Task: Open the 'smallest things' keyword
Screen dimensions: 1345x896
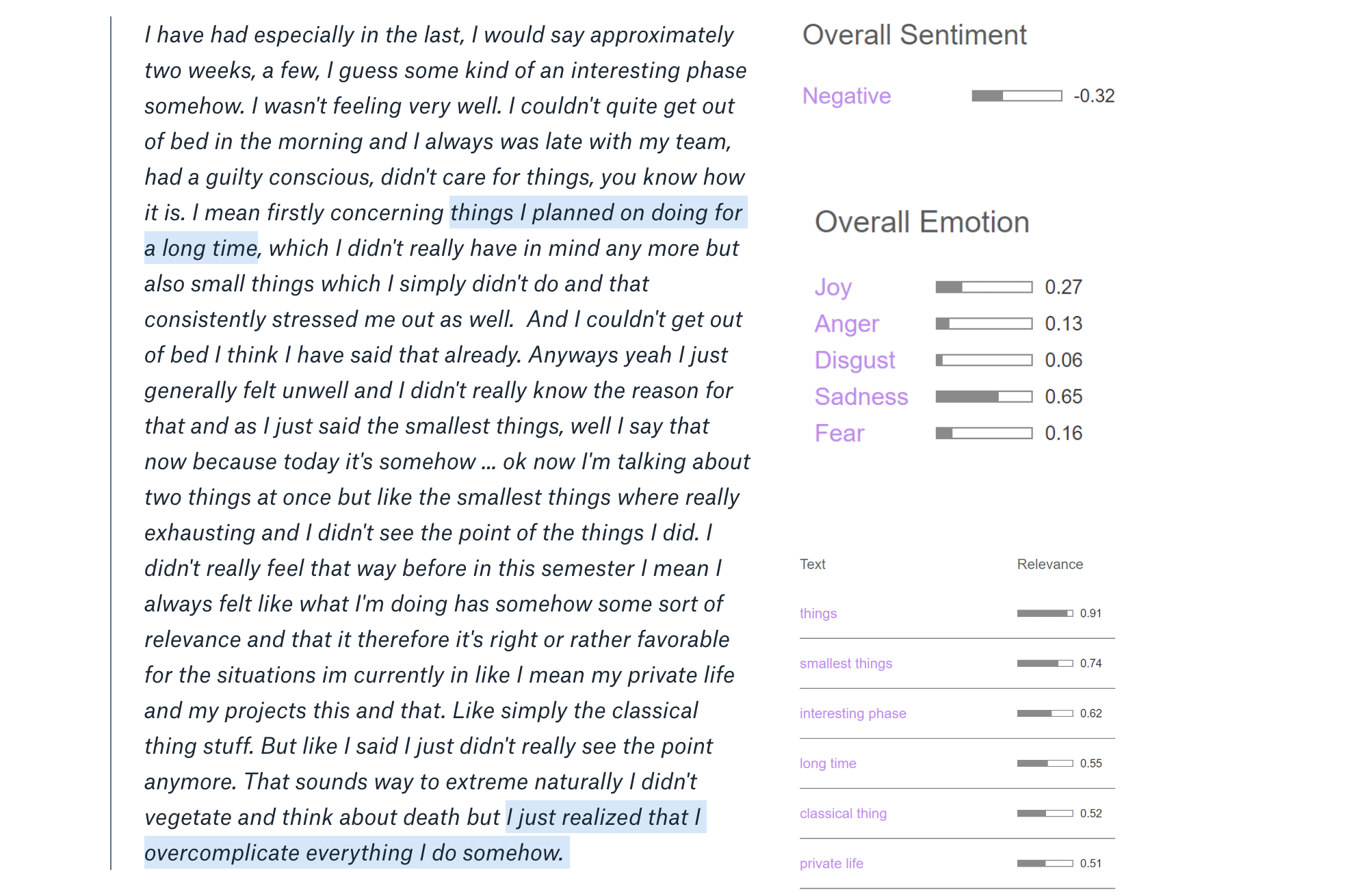Action: pyautogui.click(x=846, y=663)
